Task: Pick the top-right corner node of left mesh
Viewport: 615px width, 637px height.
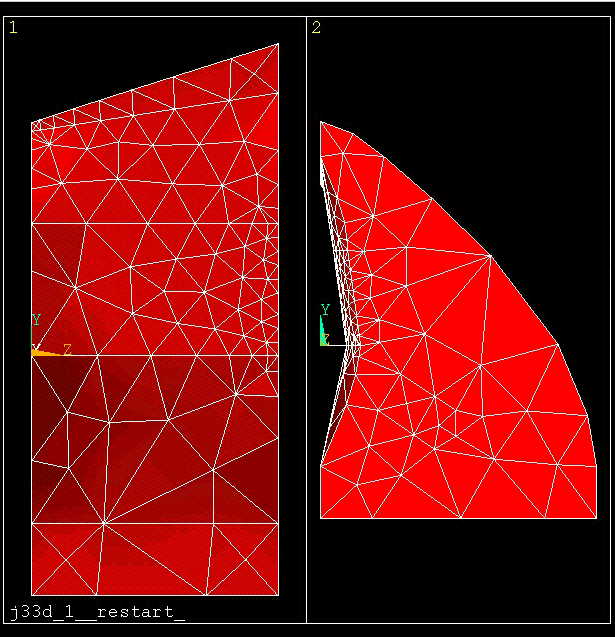Action: (x=278, y=44)
